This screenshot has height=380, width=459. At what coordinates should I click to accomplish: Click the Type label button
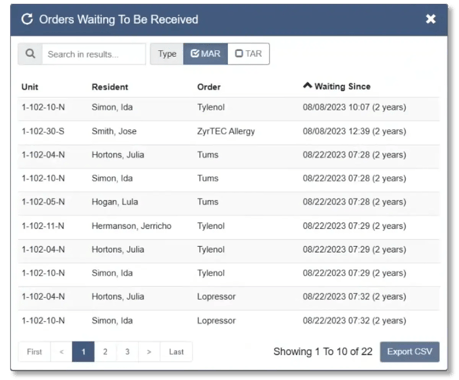pyautogui.click(x=167, y=54)
